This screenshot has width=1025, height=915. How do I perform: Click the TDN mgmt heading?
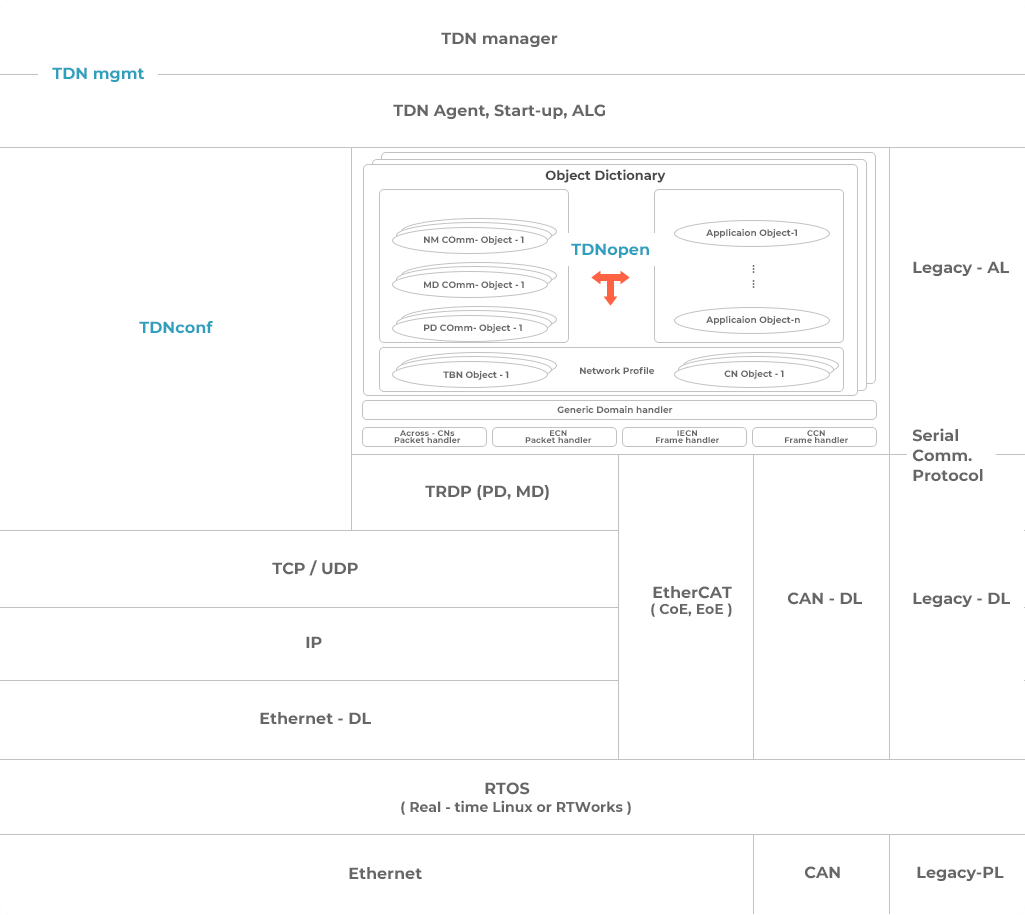[98, 74]
